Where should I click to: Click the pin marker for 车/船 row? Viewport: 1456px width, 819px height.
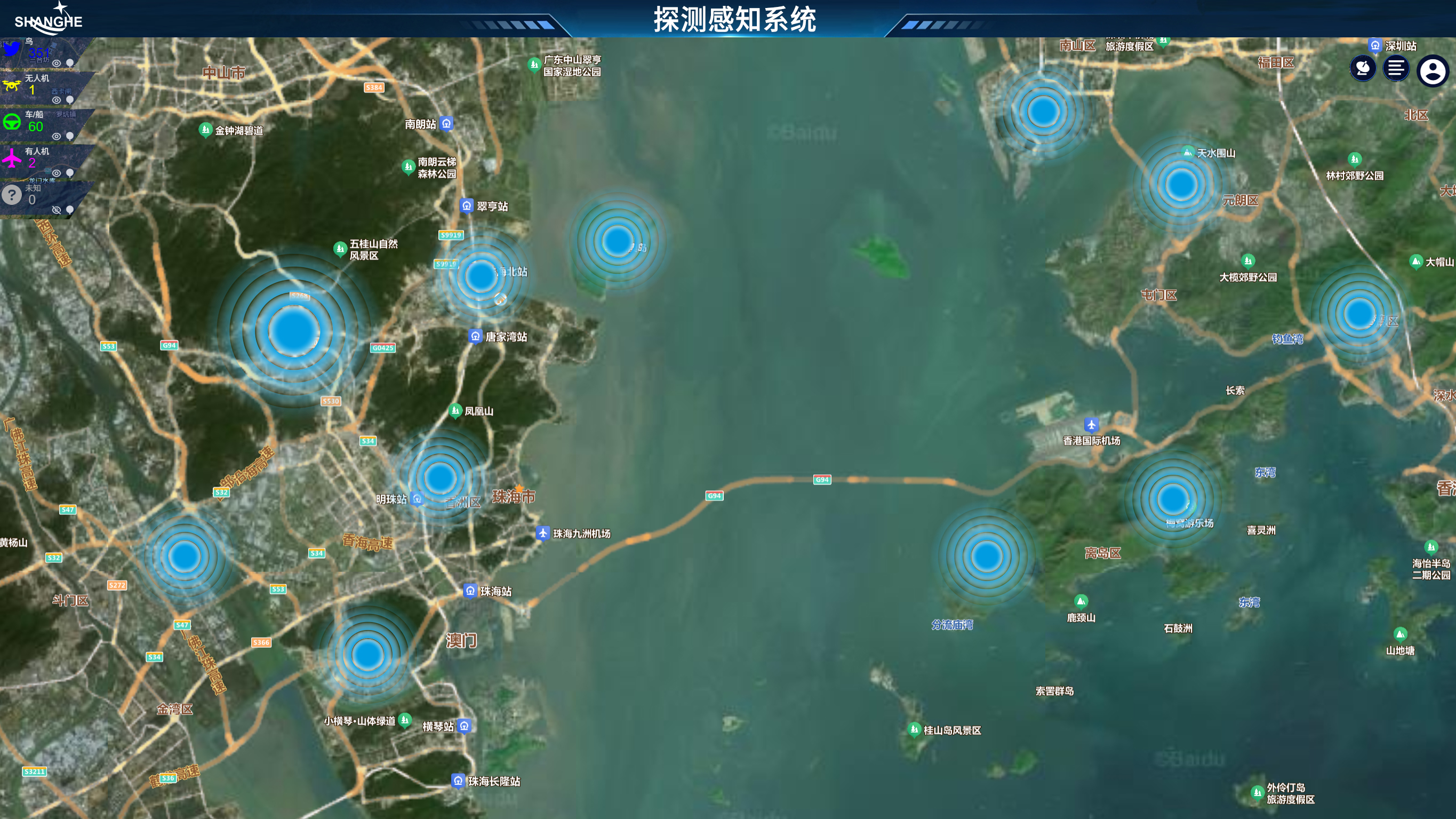tap(70, 136)
